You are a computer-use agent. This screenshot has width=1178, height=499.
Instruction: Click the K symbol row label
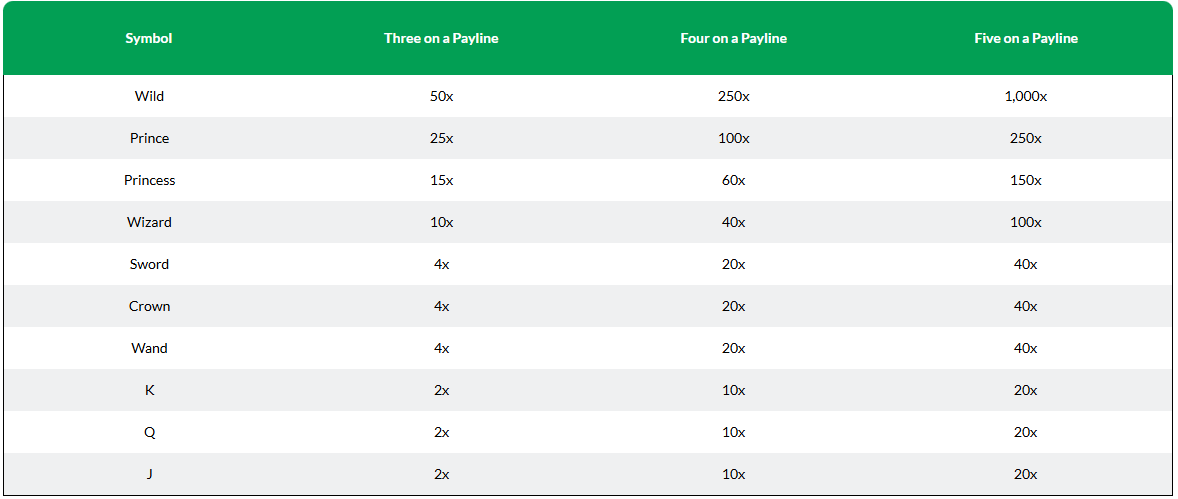pyautogui.click(x=149, y=391)
